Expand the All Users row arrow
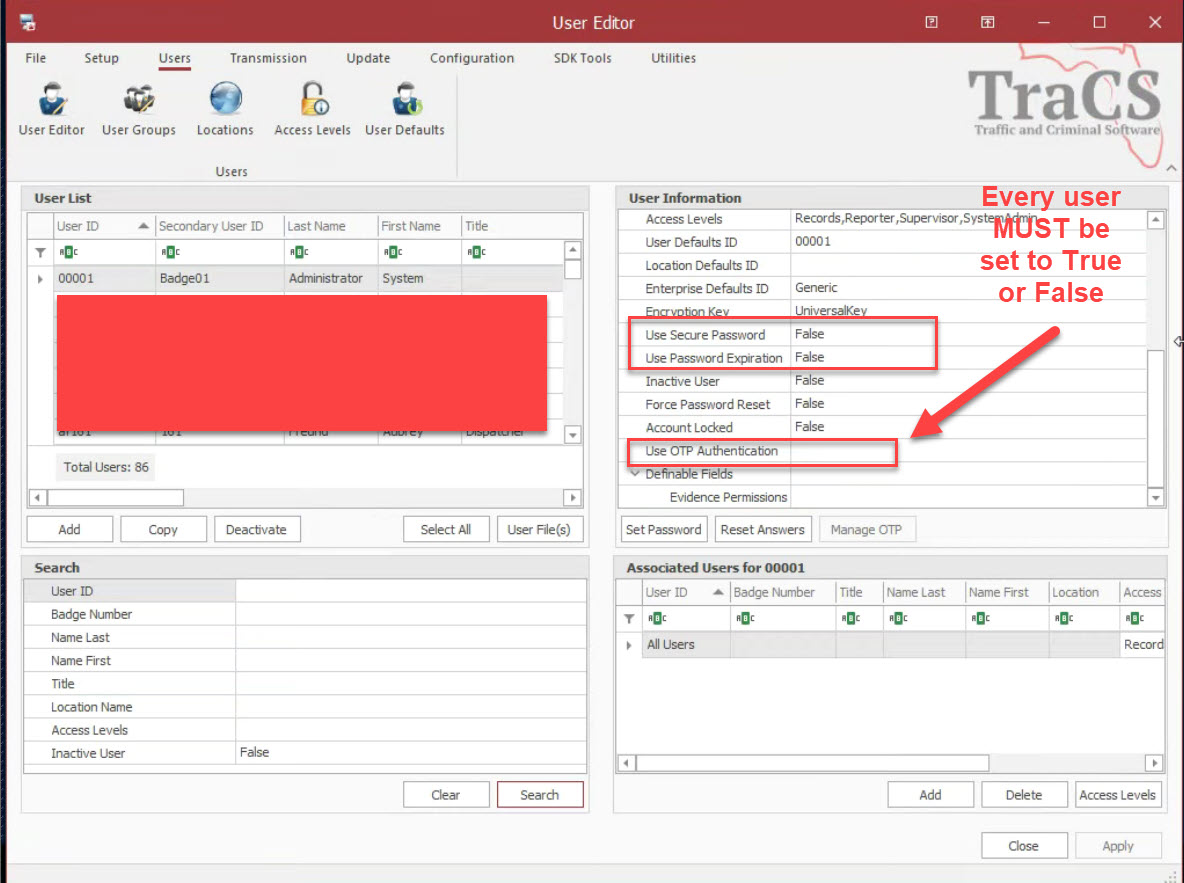 629,645
